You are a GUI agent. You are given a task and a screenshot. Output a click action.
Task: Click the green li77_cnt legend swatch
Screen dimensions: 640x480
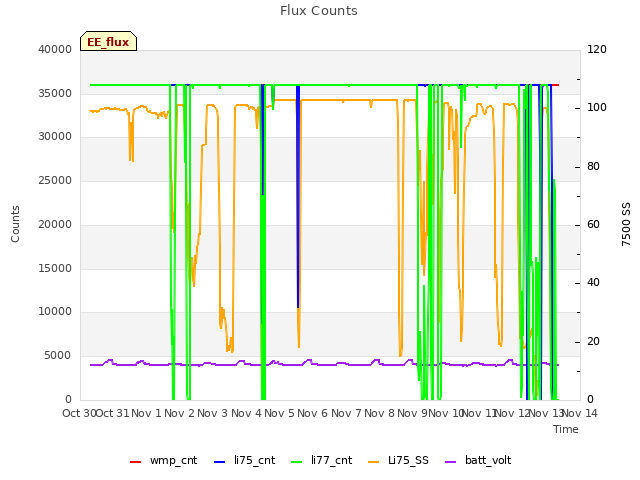[x=296, y=462]
